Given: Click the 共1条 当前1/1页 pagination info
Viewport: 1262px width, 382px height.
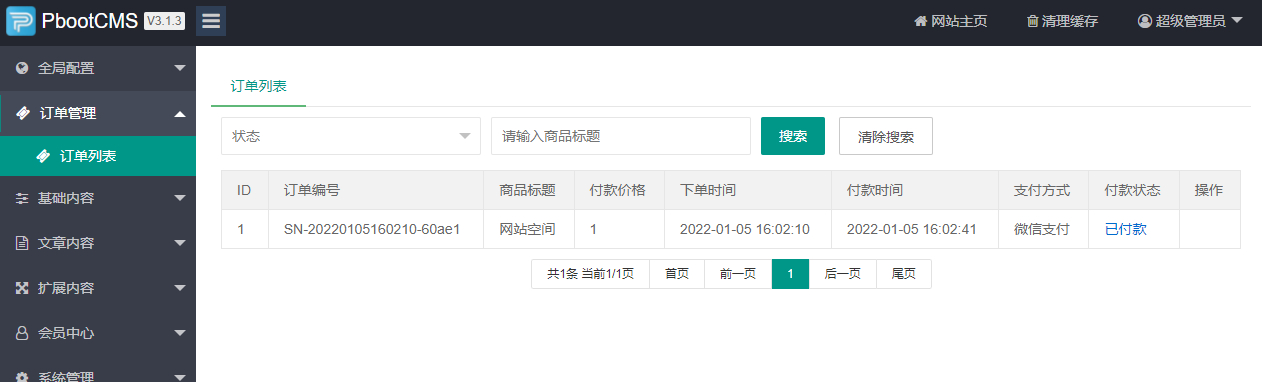Looking at the screenshot, I should pos(590,274).
